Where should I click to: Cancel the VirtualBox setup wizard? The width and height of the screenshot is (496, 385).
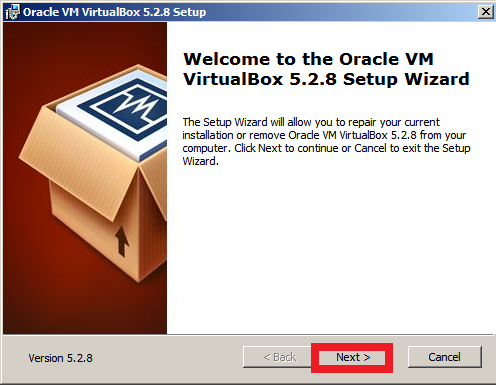click(444, 357)
